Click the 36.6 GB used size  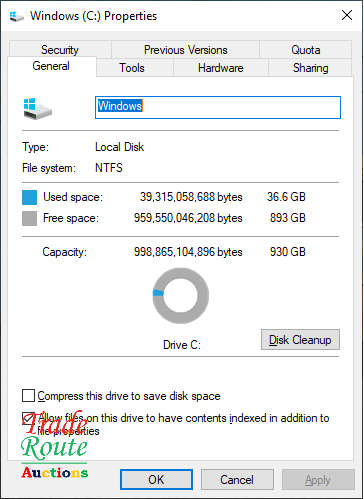pos(286,197)
